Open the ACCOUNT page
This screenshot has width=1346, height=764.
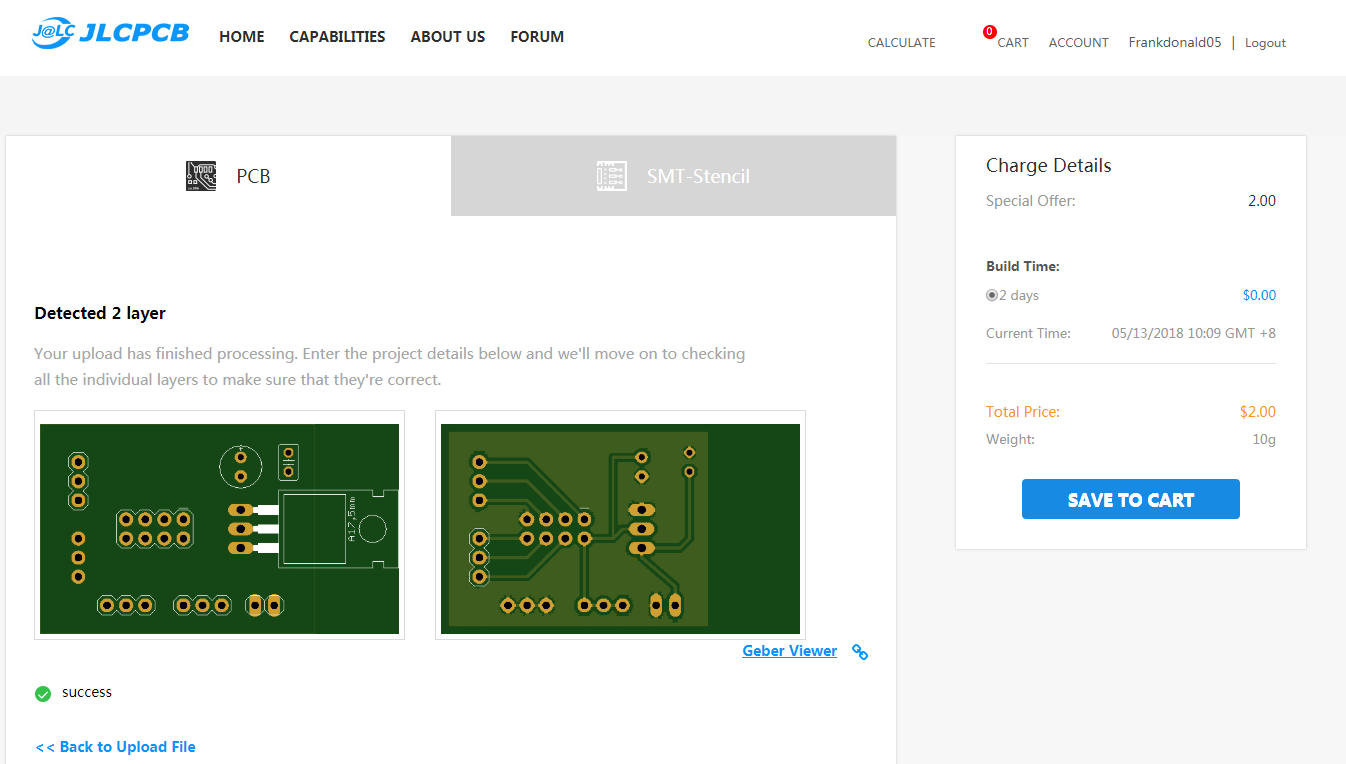1079,43
